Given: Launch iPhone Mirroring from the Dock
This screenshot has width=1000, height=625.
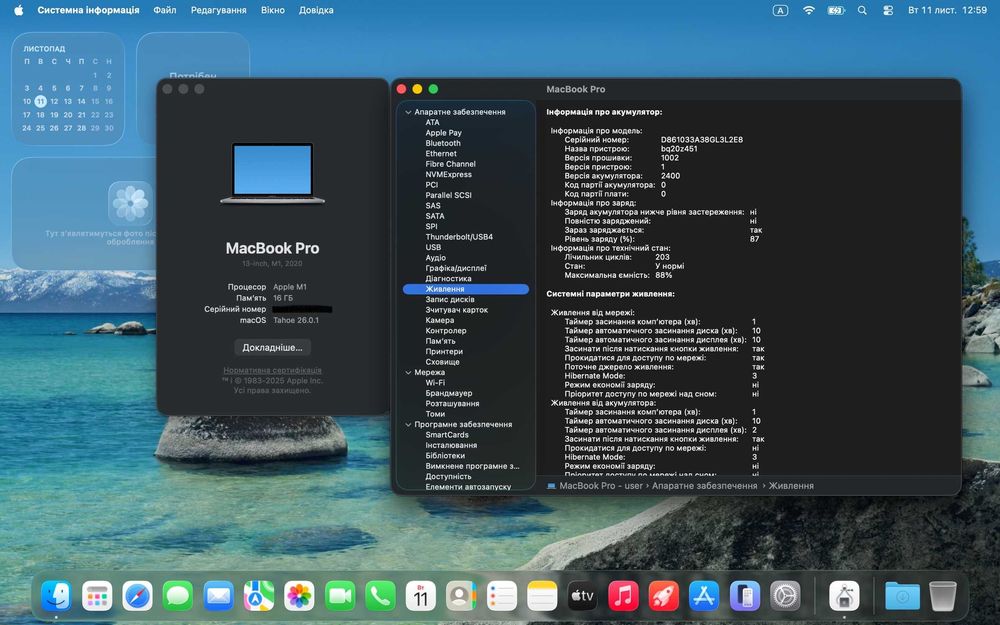Looking at the screenshot, I should pos(744,596).
